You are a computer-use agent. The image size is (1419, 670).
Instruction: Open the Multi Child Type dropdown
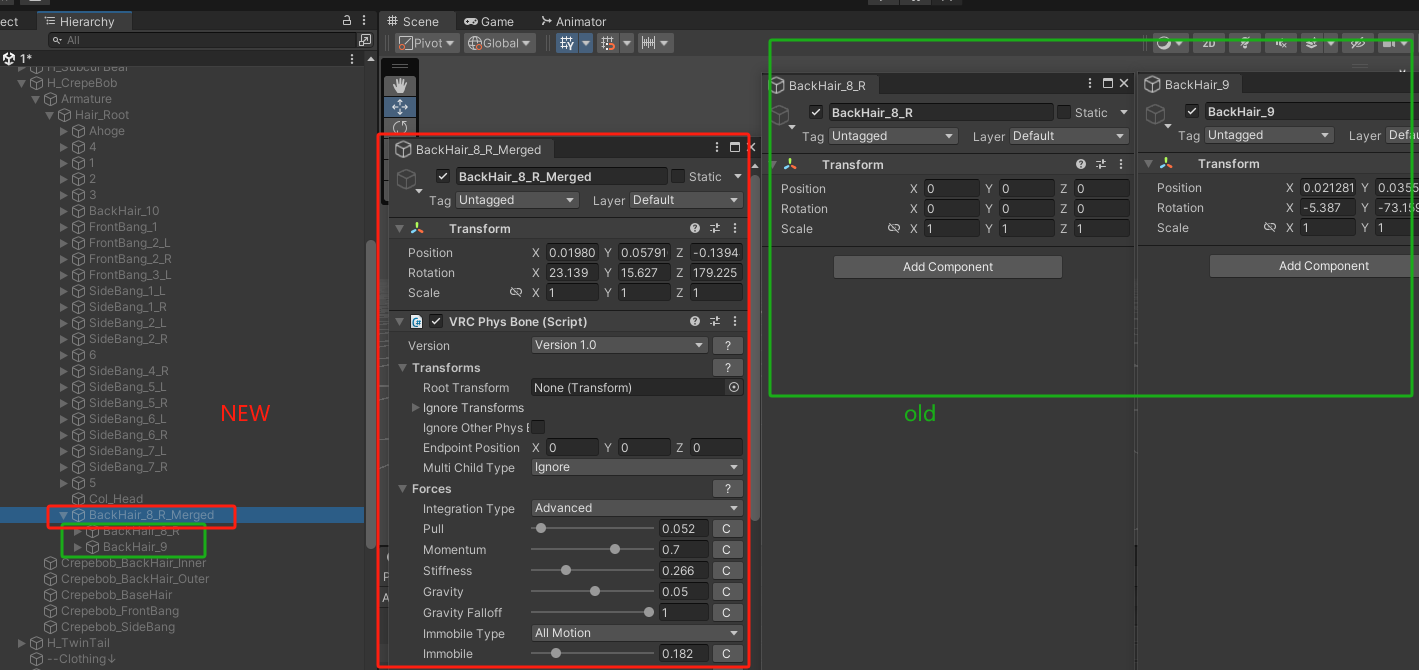(x=636, y=467)
